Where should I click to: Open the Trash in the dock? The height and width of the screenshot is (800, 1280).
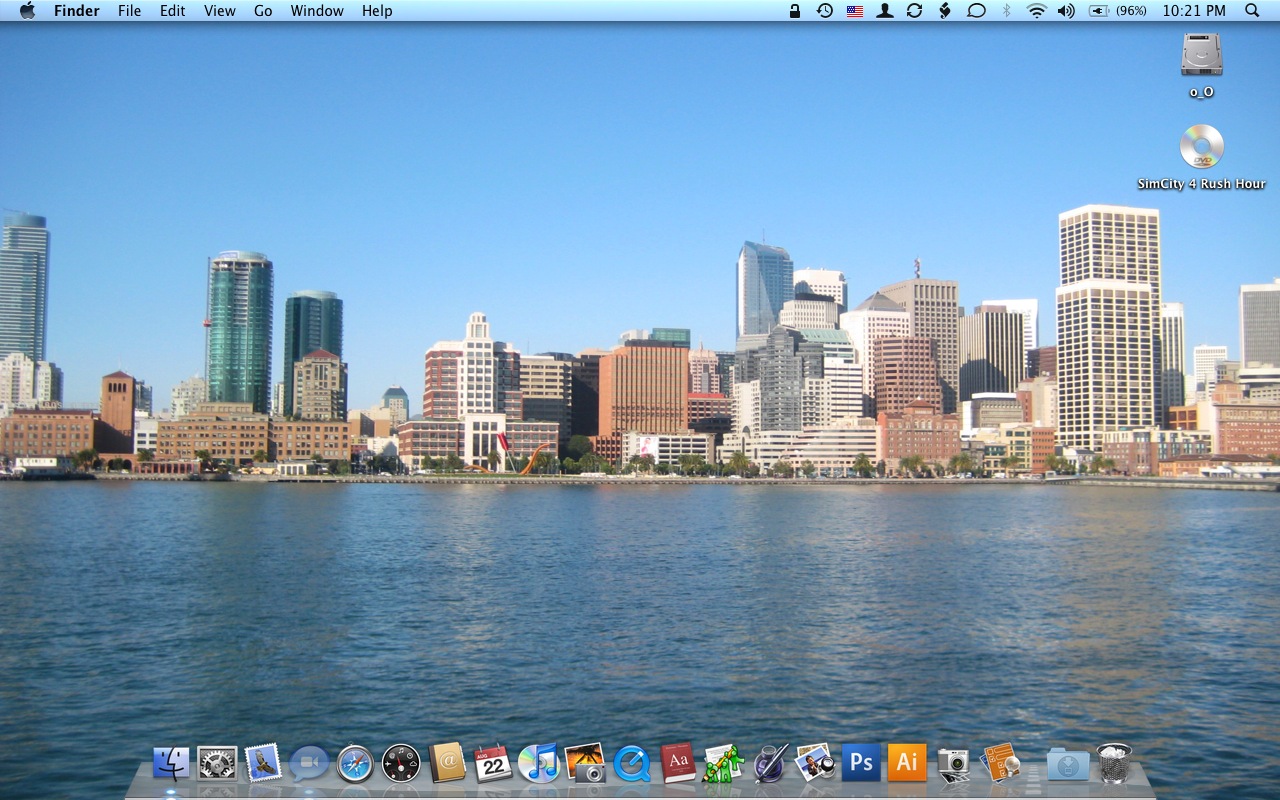pos(1114,764)
